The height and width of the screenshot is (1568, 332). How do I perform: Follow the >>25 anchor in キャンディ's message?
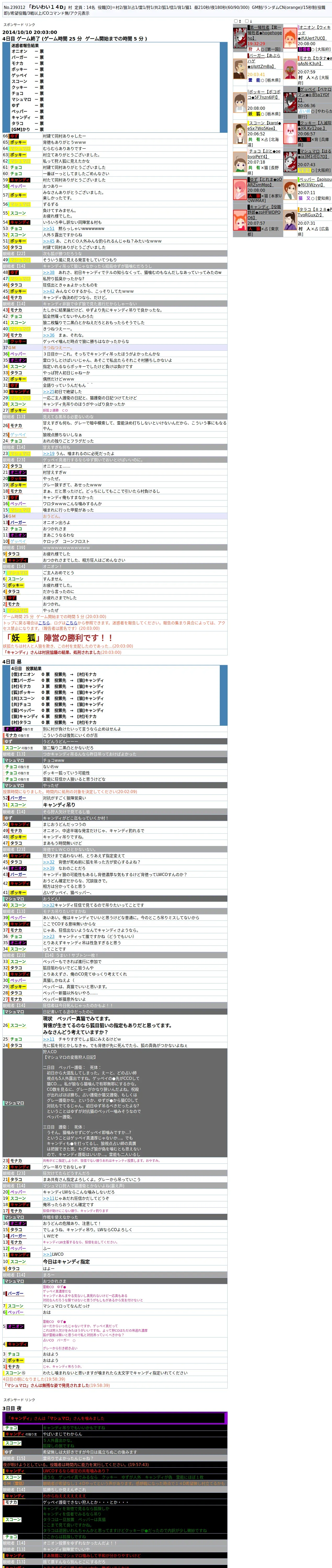(49, 392)
